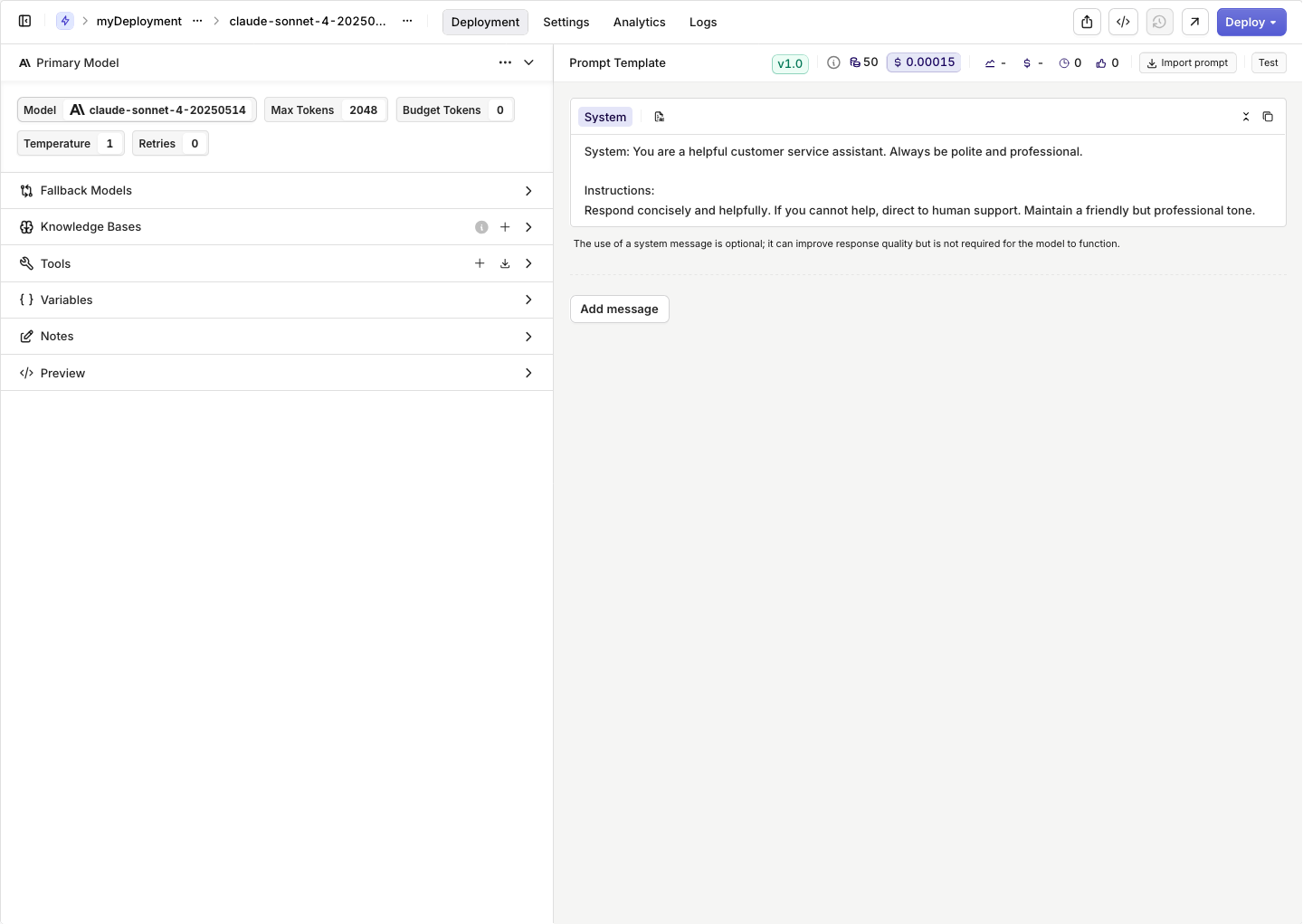This screenshot has width=1303, height=924.
Task: Open options menu next to myDeployment
Action: point(197,21)
